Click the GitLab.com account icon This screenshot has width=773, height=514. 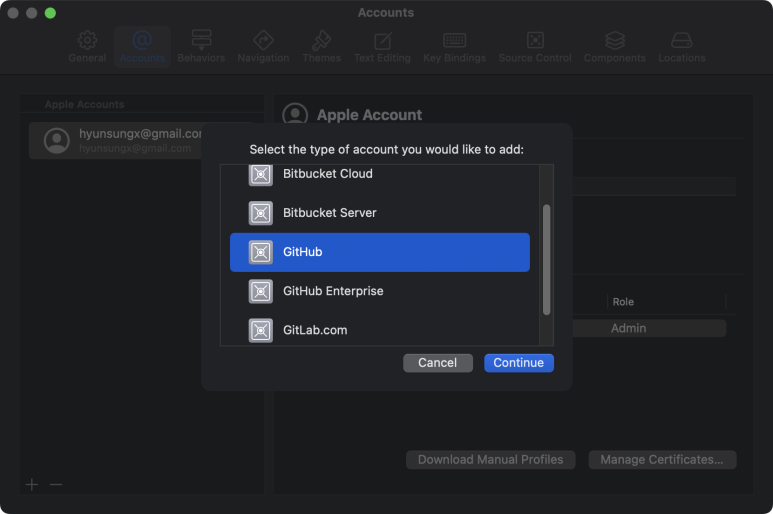point(260,330)
